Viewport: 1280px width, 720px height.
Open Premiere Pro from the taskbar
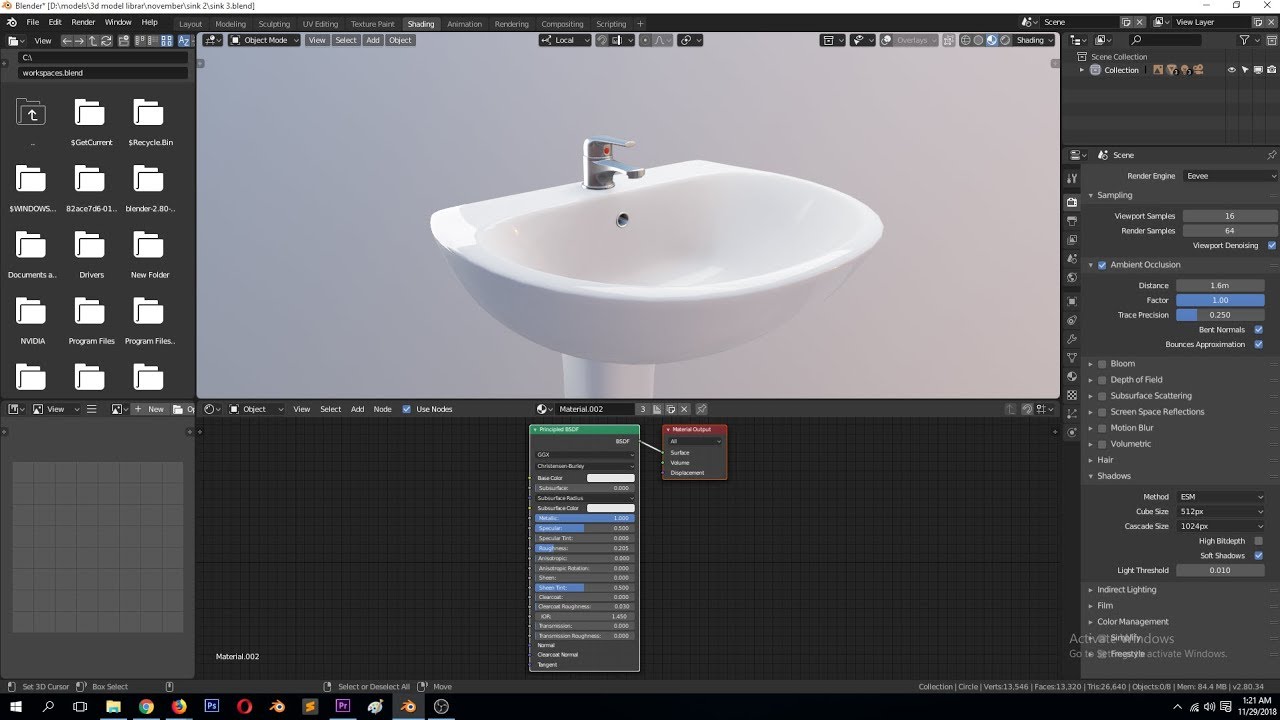pyautogui.click(x=342, y=706)
